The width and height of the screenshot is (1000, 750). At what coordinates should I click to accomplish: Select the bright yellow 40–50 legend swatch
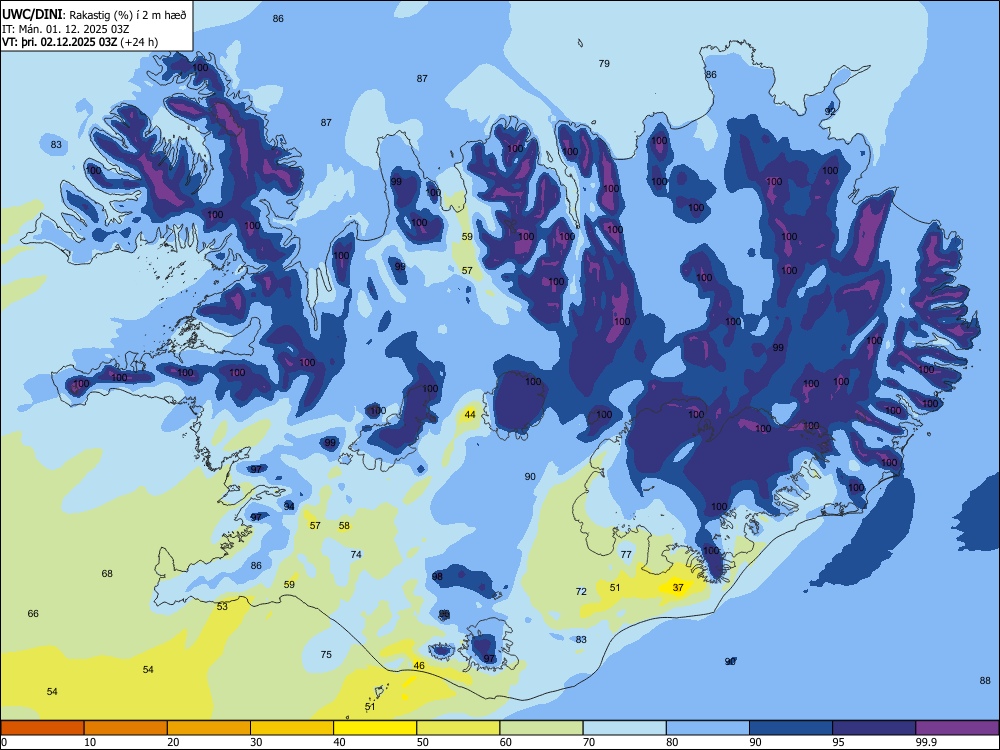click(375, 728)
